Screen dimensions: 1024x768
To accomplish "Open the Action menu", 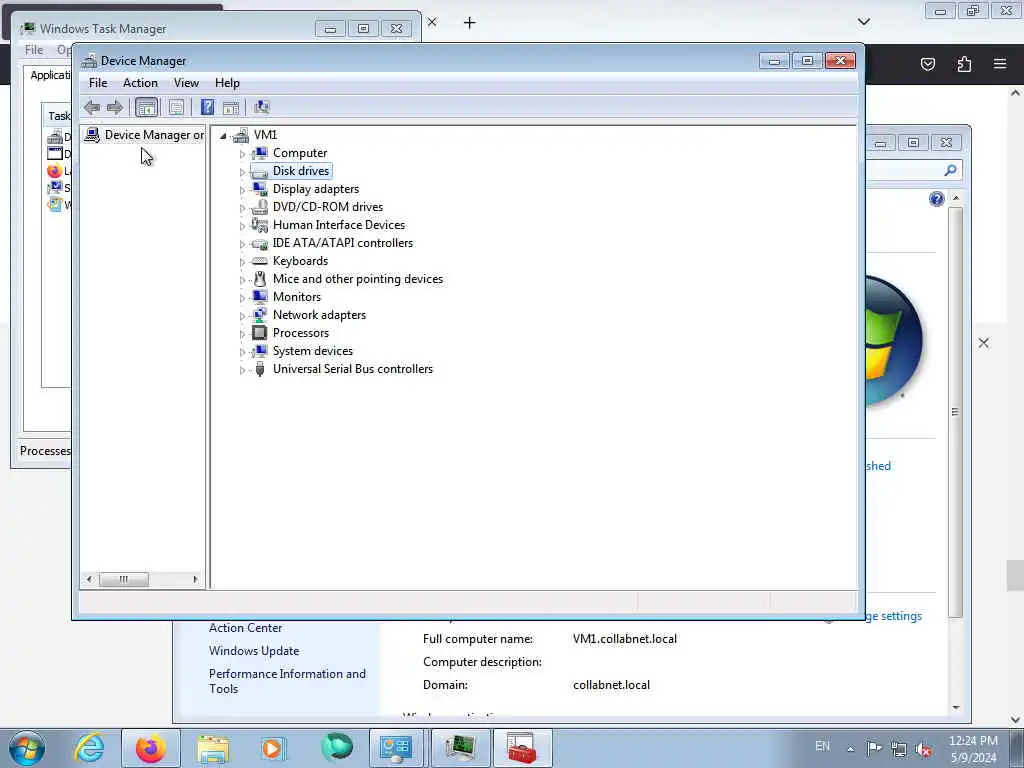I will (140, 83).
